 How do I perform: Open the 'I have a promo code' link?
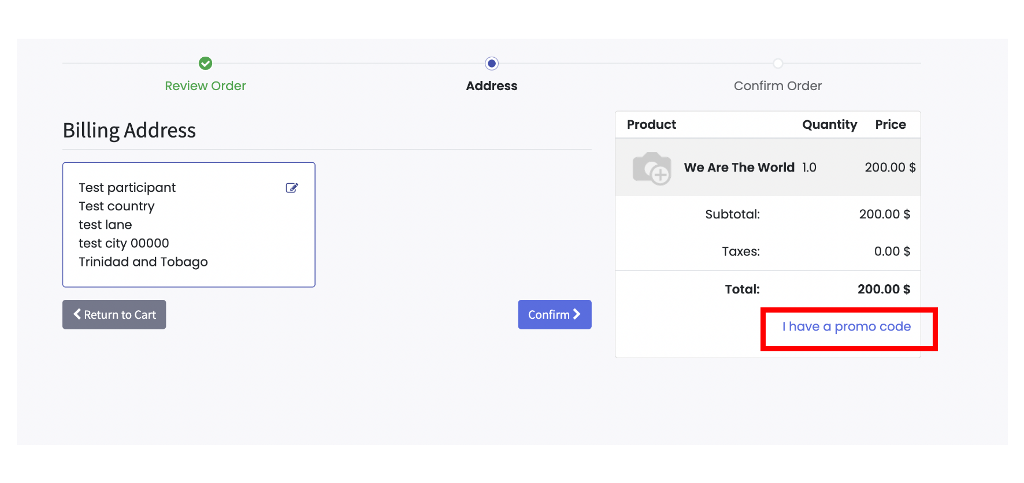pyautogui.click(x=846, y=327)
